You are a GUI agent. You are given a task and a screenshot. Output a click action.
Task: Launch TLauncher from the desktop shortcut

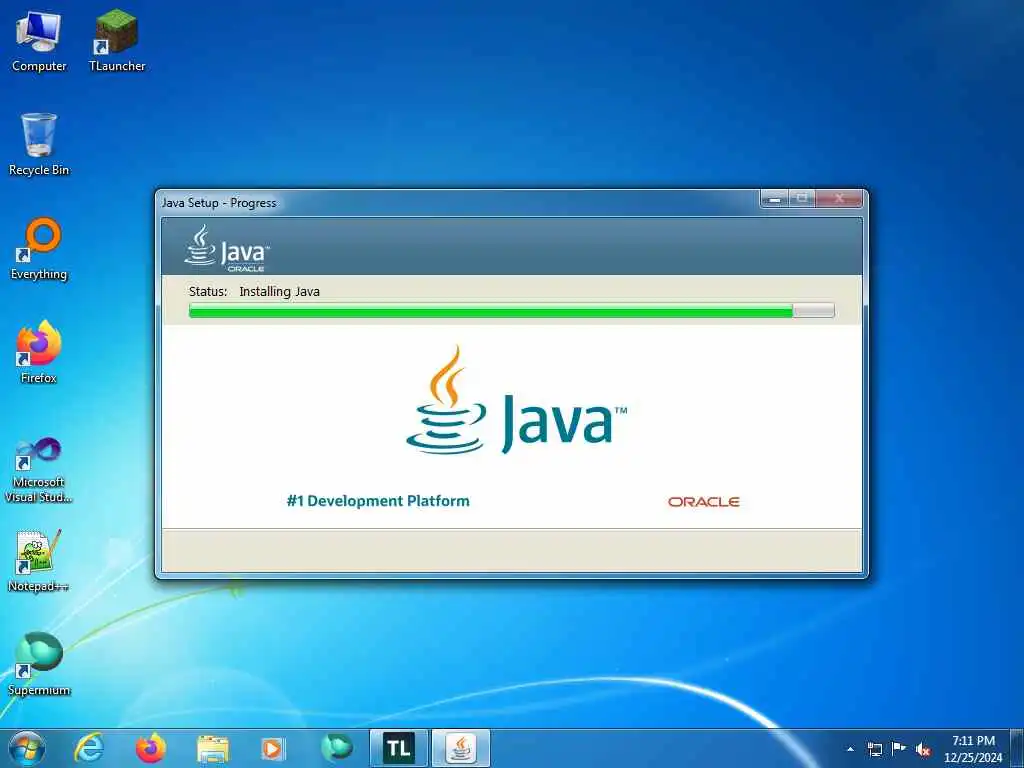[x=117, y=41]
